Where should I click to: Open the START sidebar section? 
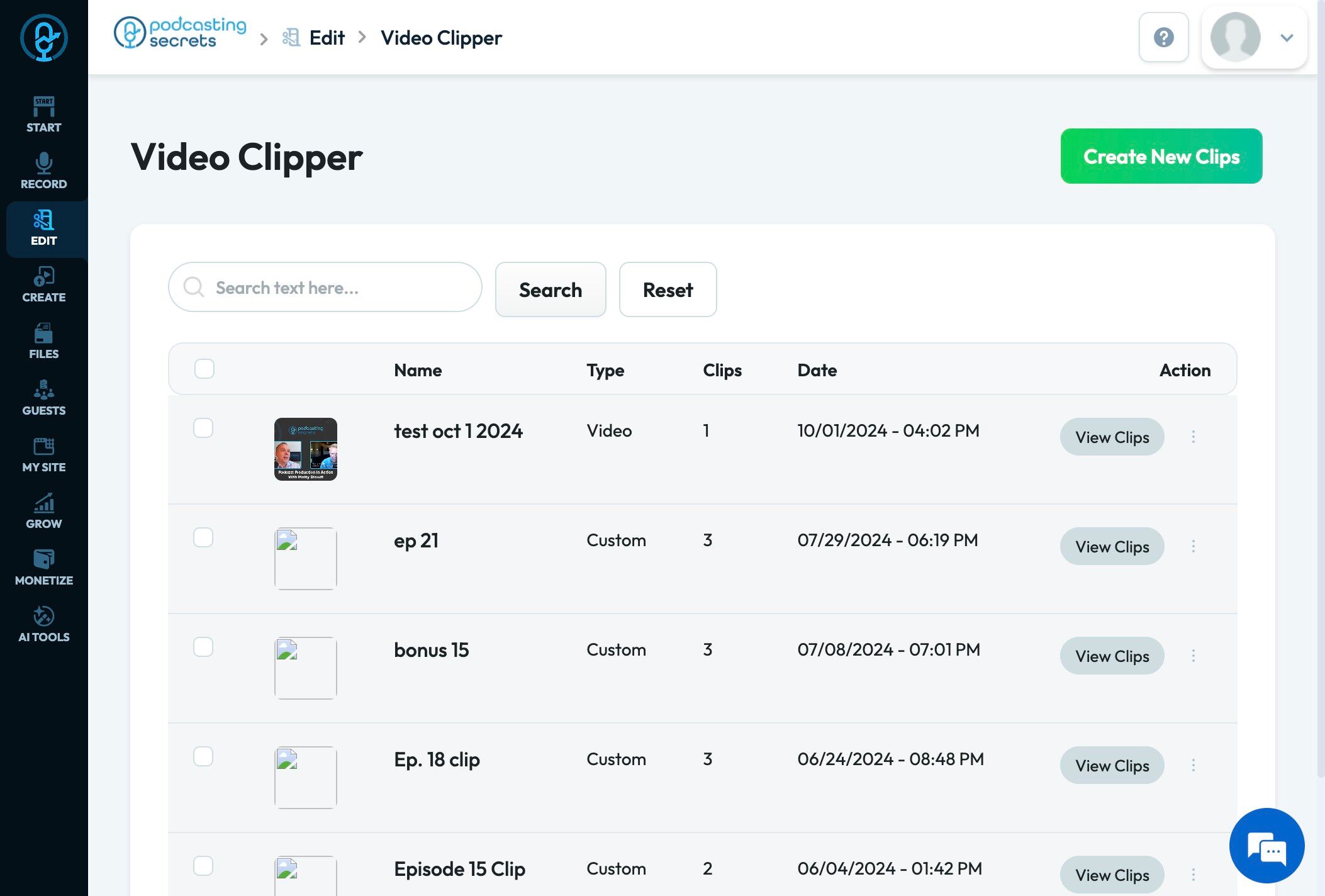coord(43,115)
